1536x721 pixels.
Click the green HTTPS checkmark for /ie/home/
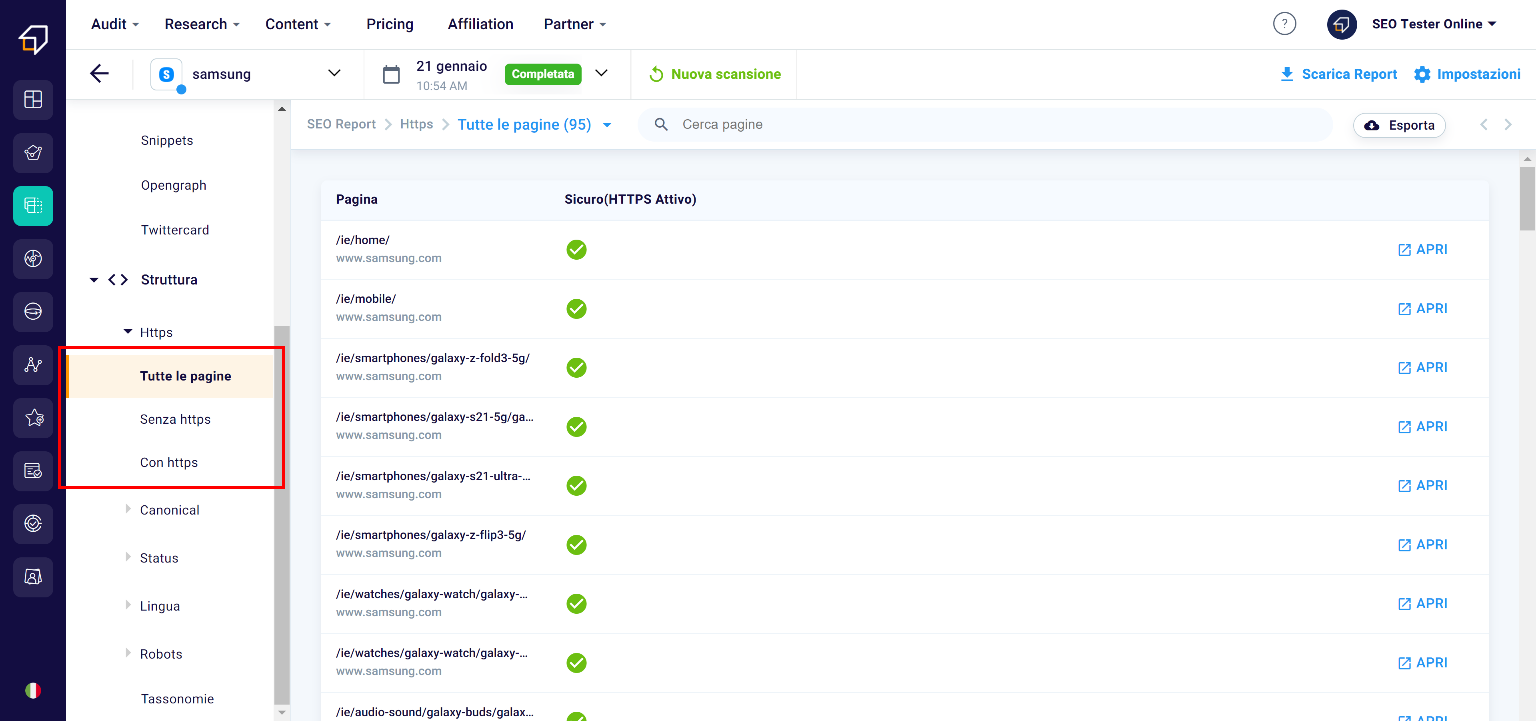(x=576, y=250)
